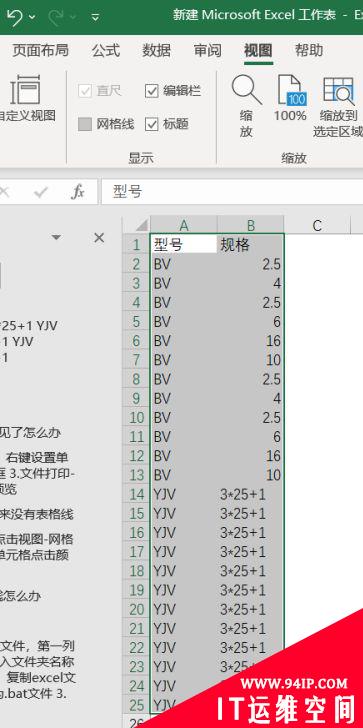The width and height of the screenshot is (363, 728).
Task: Open the 数据 ribbon tab
Action: (156, 50)
